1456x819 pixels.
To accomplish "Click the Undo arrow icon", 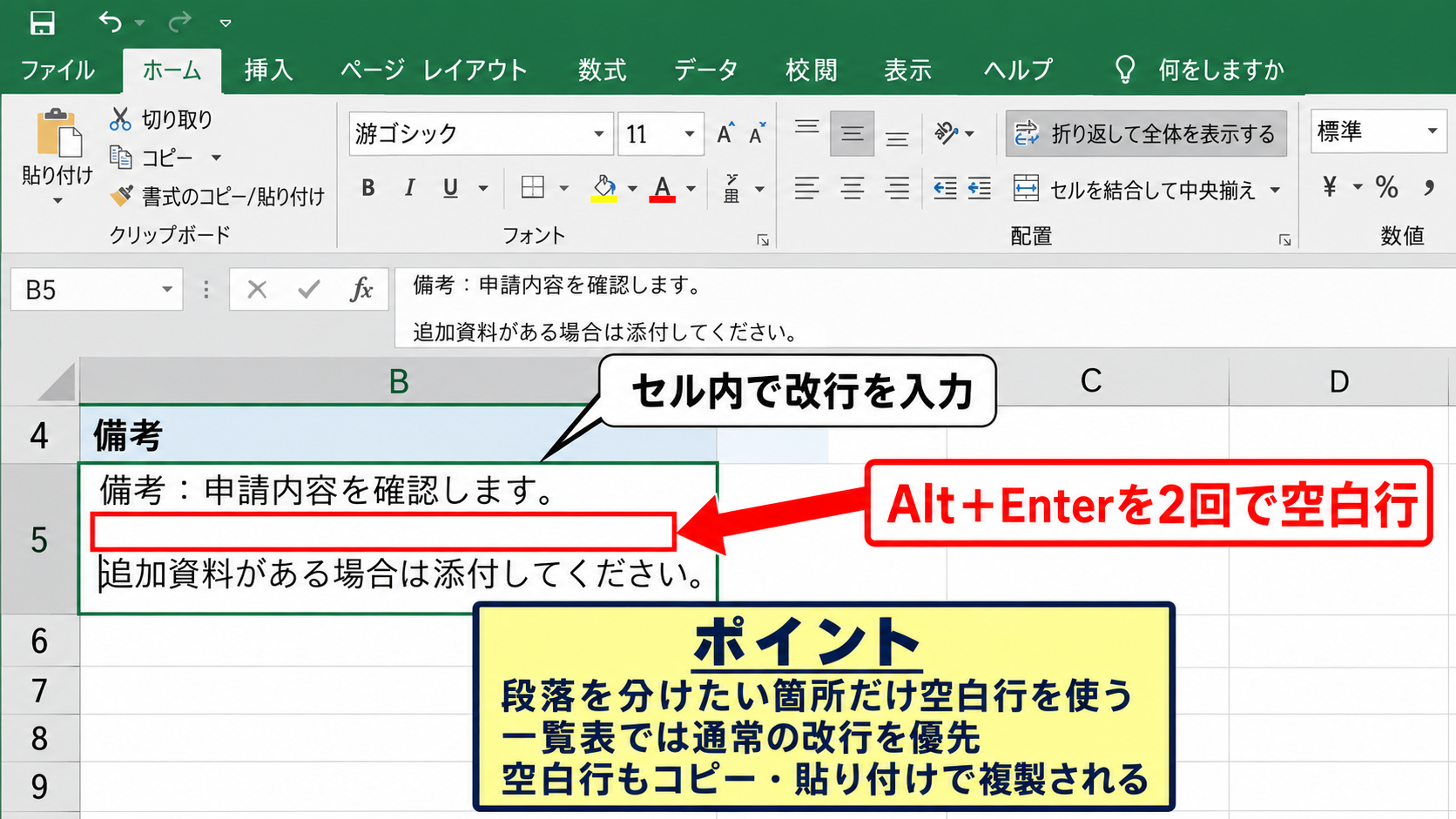I will [x=111, y=22].
